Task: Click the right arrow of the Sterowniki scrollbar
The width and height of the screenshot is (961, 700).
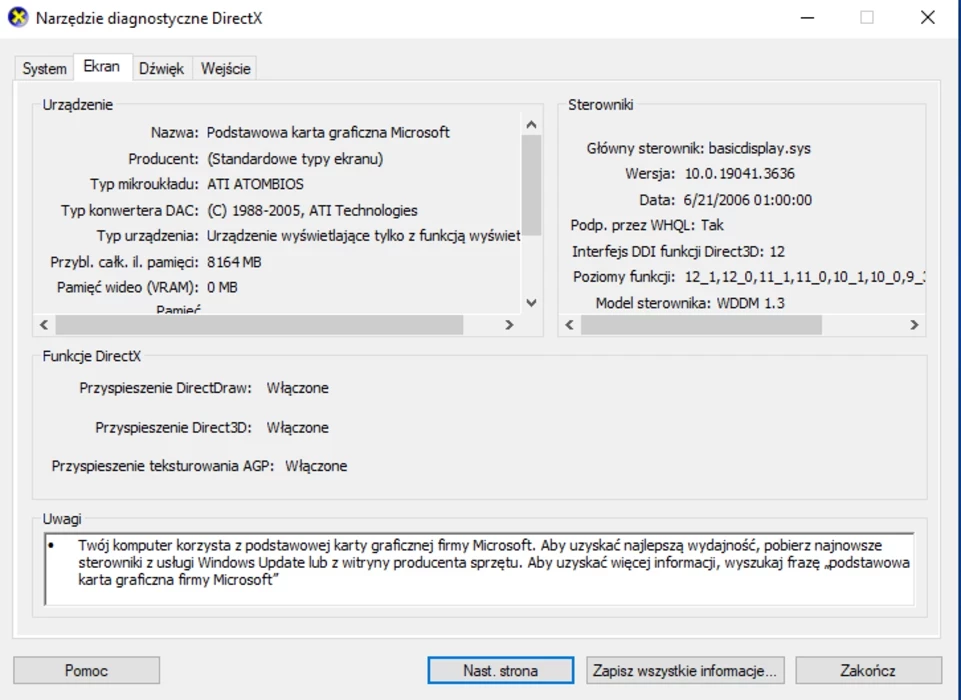Action: click(913, 325)
